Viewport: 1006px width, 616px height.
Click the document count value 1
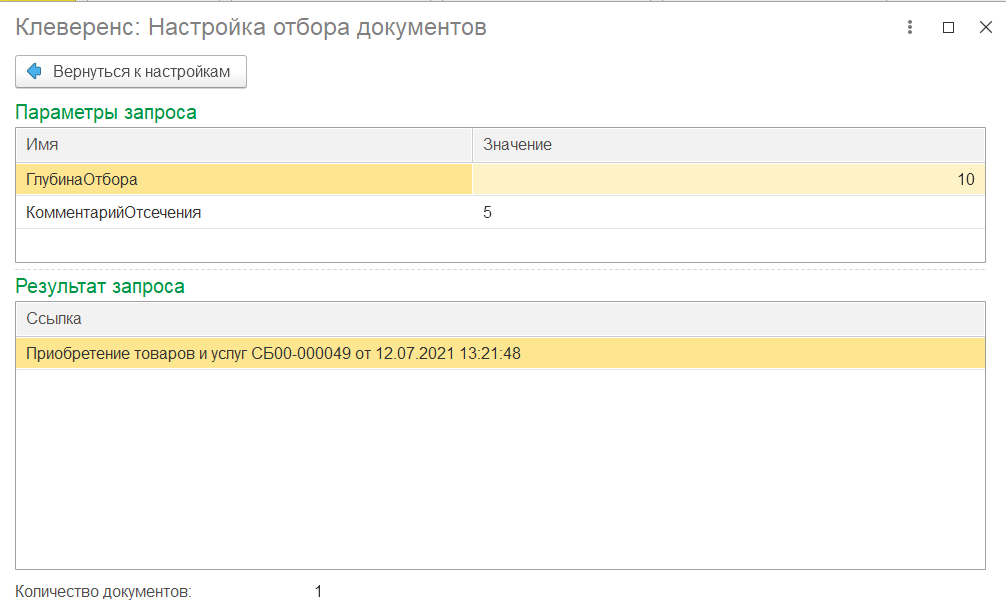coord(318,592)
